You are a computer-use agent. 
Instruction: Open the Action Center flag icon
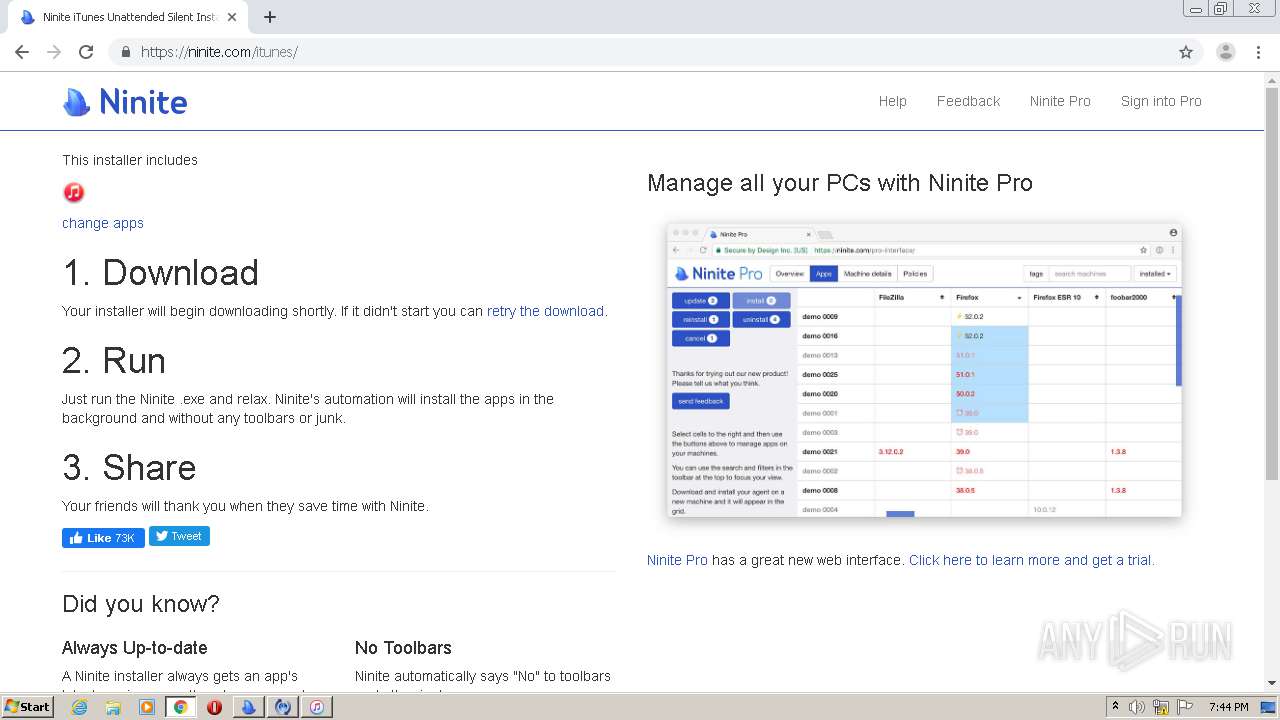click(1185, 707)
